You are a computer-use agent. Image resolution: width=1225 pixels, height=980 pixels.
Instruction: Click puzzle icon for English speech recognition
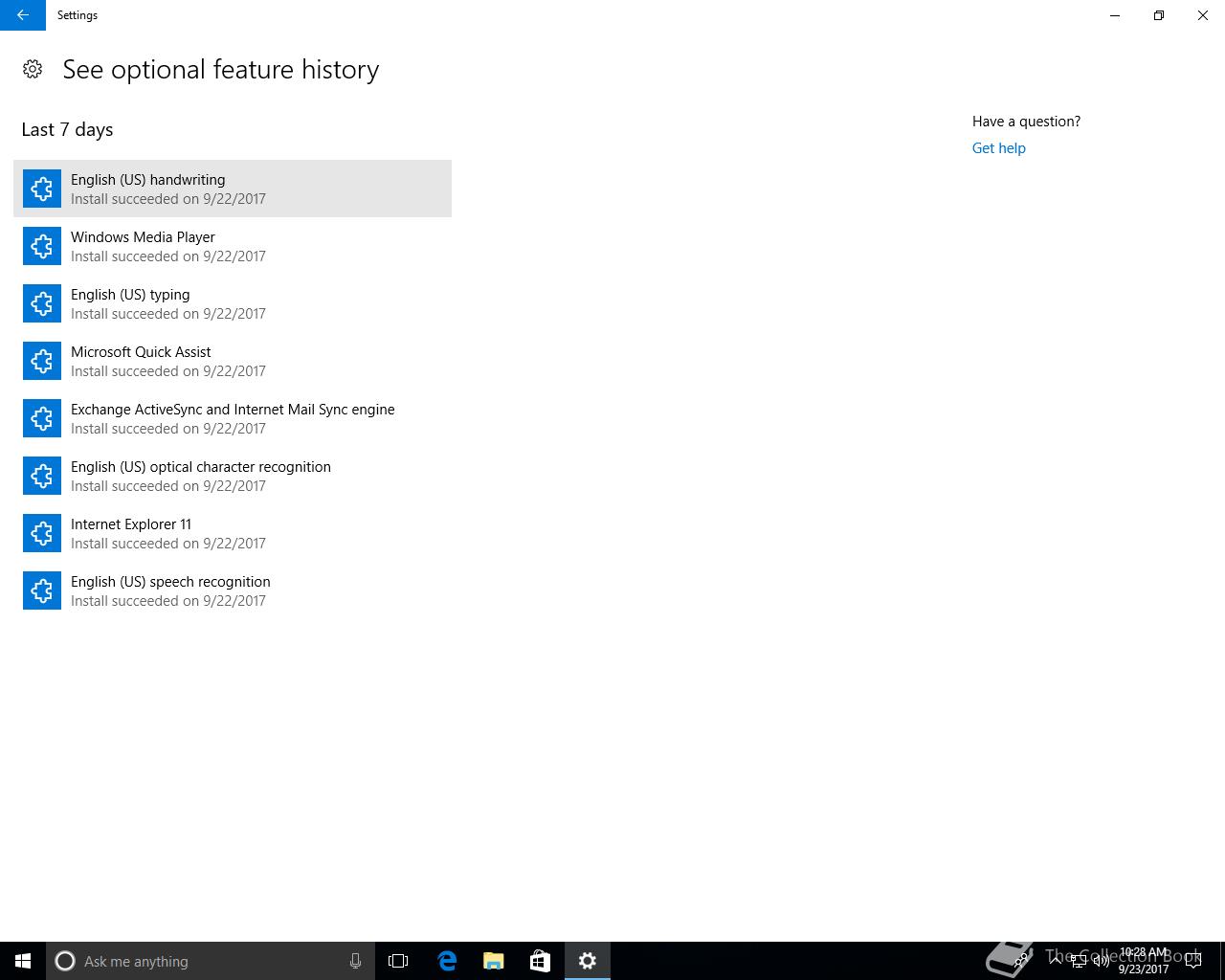[x=42, y=590]
